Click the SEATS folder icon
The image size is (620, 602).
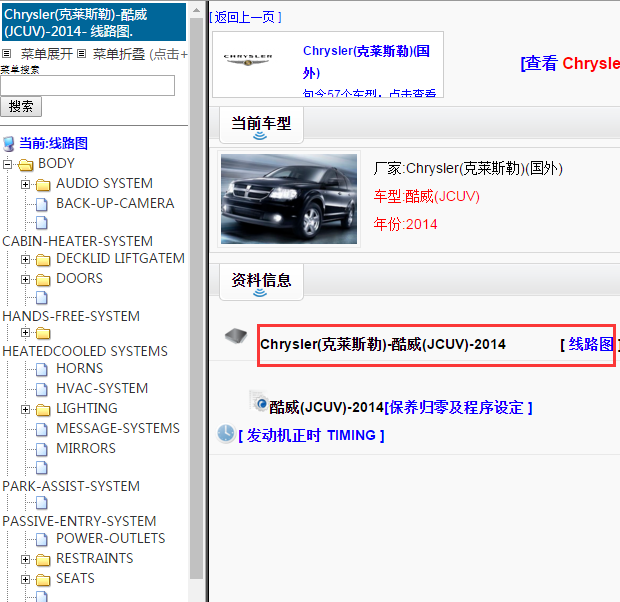click(x=43, y=579)
